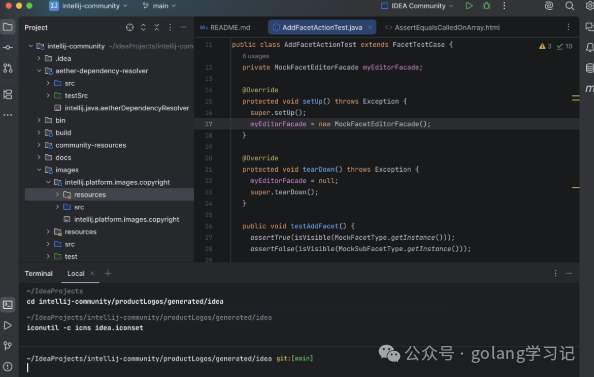Viewport: 594px width, 377px height.
Task: Click the Select Opened File target icon
Action: tap(130, 27)
